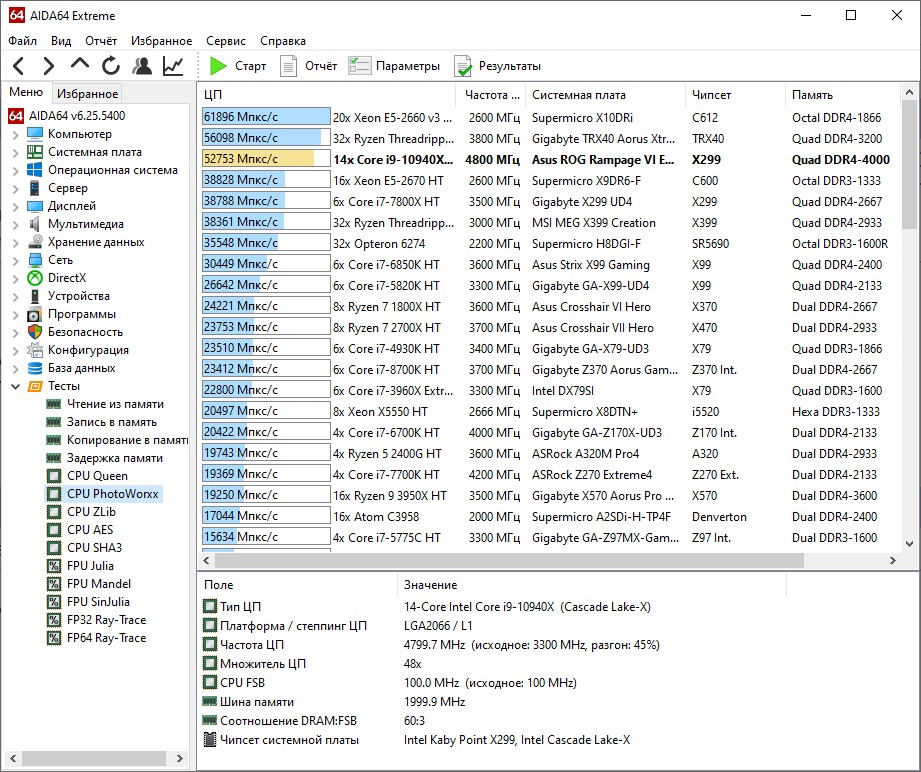Screen dimensions: 921x772
Task: Open the Отчёт menu in the menu bar
Action: [x=101, y=41]
